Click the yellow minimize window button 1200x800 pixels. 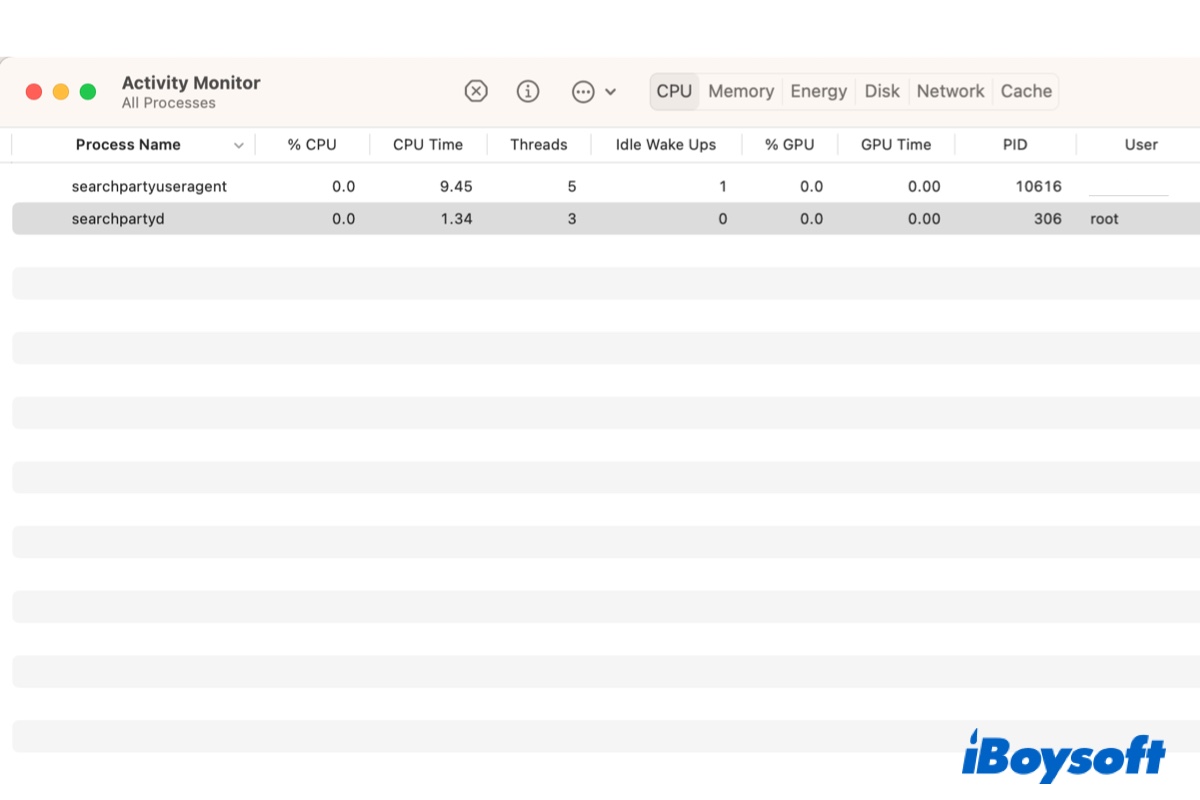(x=61, y=92)
